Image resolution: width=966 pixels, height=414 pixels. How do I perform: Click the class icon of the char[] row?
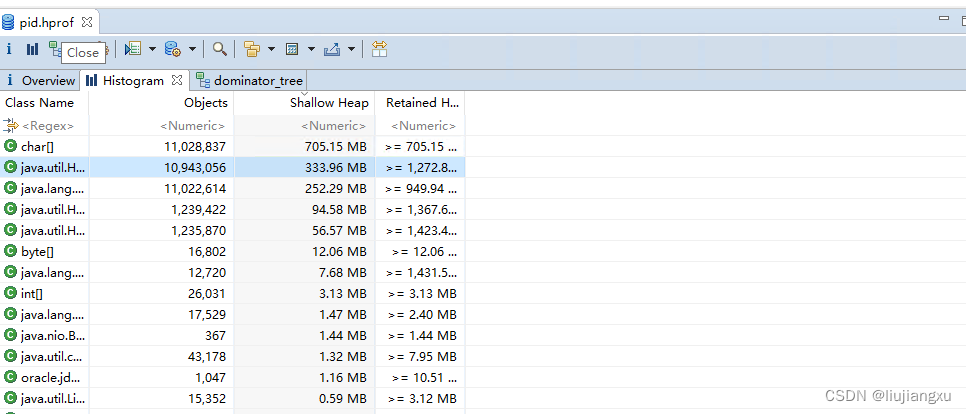point(10,146)
